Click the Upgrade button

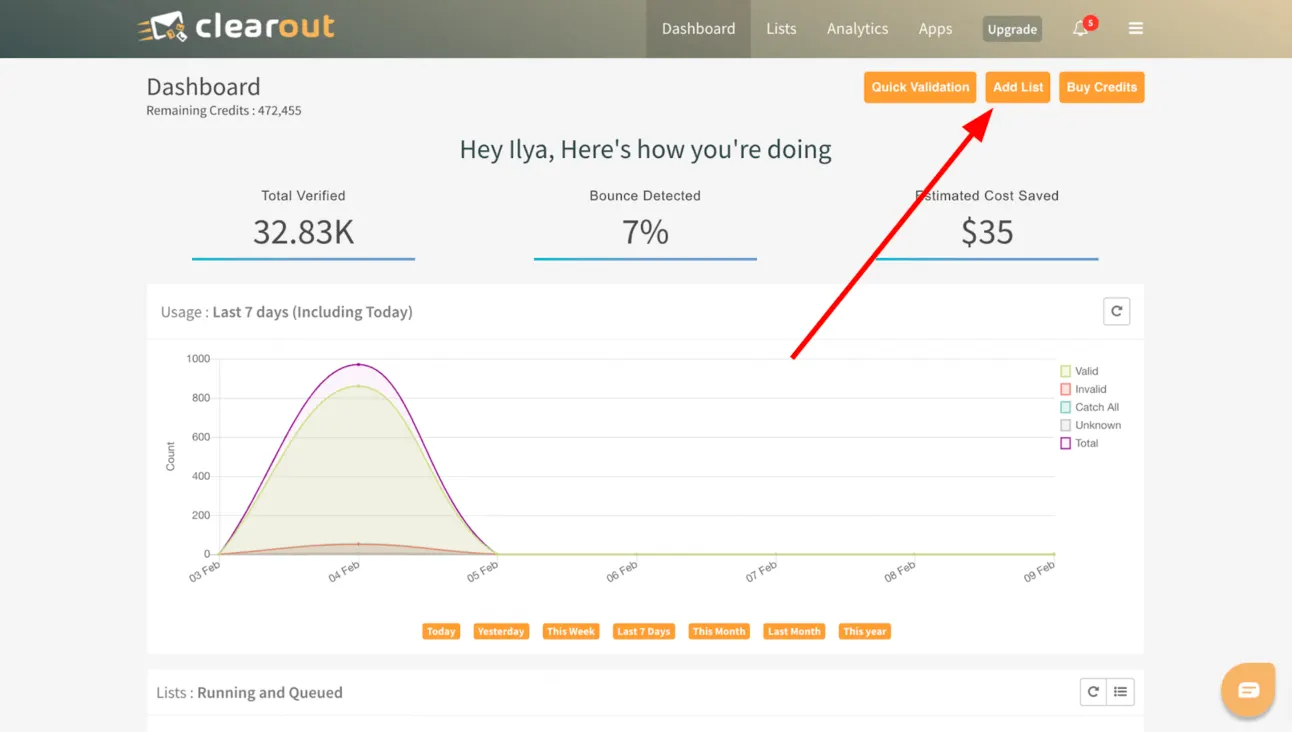pos(1012,29)
